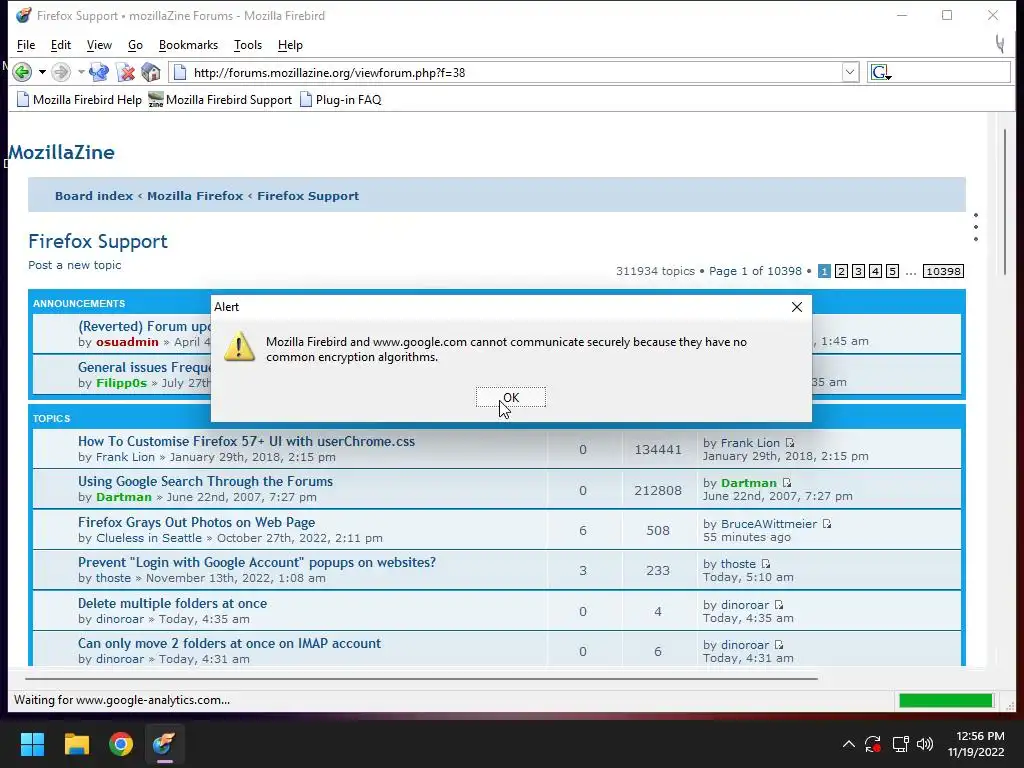Open the osuadmin user profile link
This screenshot has width=1024, height=768.
coord(127,342)
